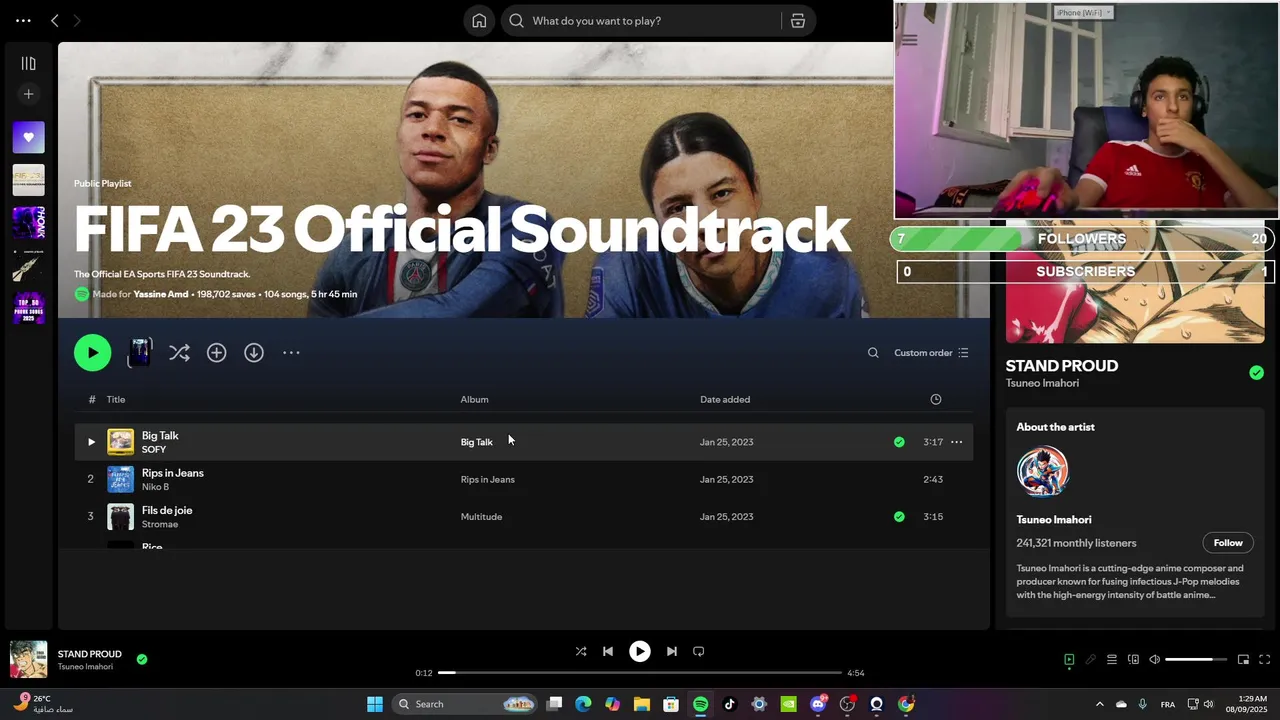Download the playlist
Viewport: 1280px width, 720px height.
coord(254,353)
